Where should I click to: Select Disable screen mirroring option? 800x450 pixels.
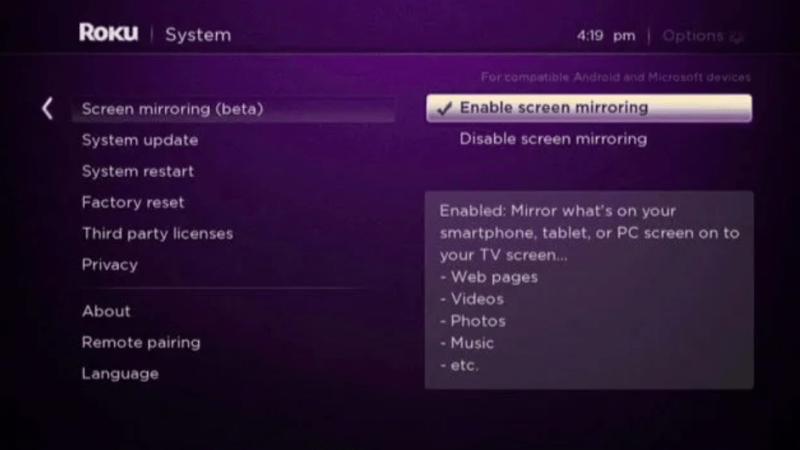pos(553,139)
